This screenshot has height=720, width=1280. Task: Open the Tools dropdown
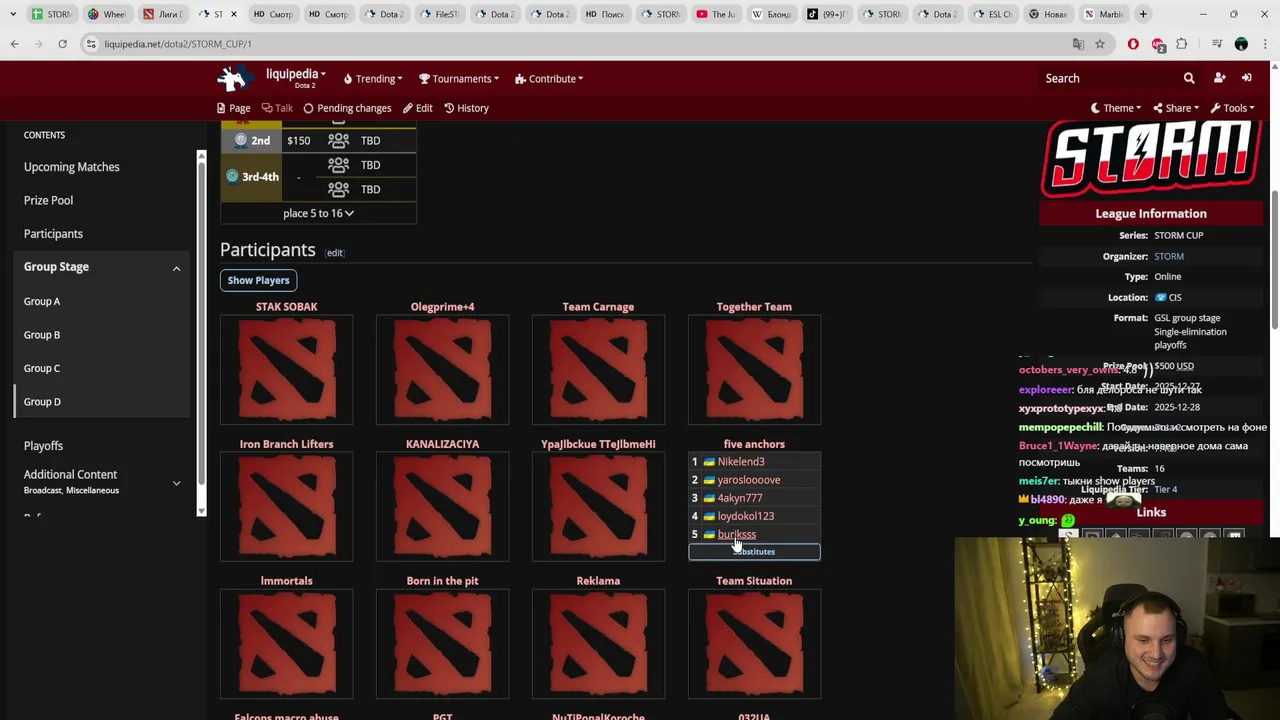coord(1232,108)
